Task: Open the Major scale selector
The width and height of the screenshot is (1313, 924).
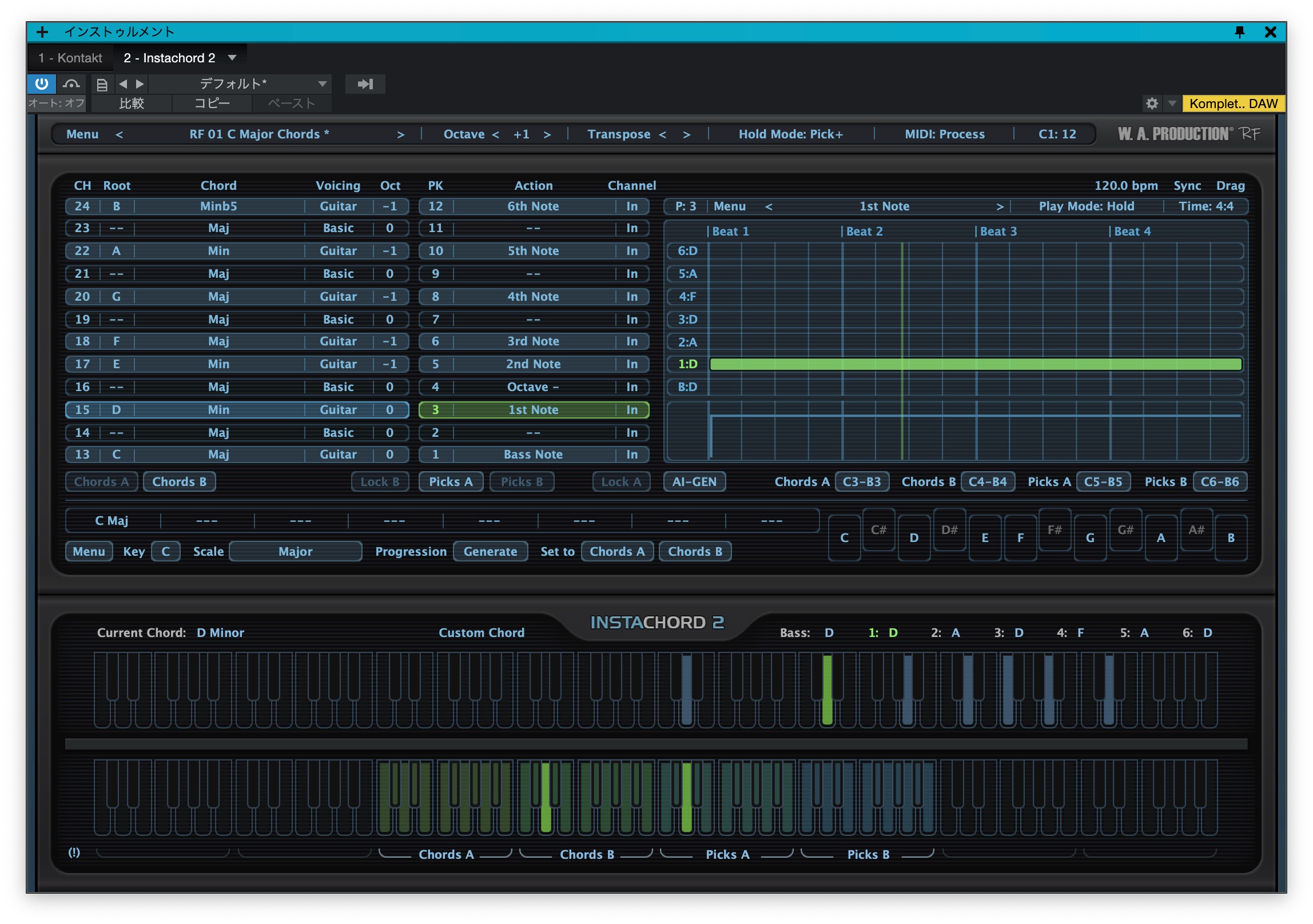Action: [x=295, y=551]
